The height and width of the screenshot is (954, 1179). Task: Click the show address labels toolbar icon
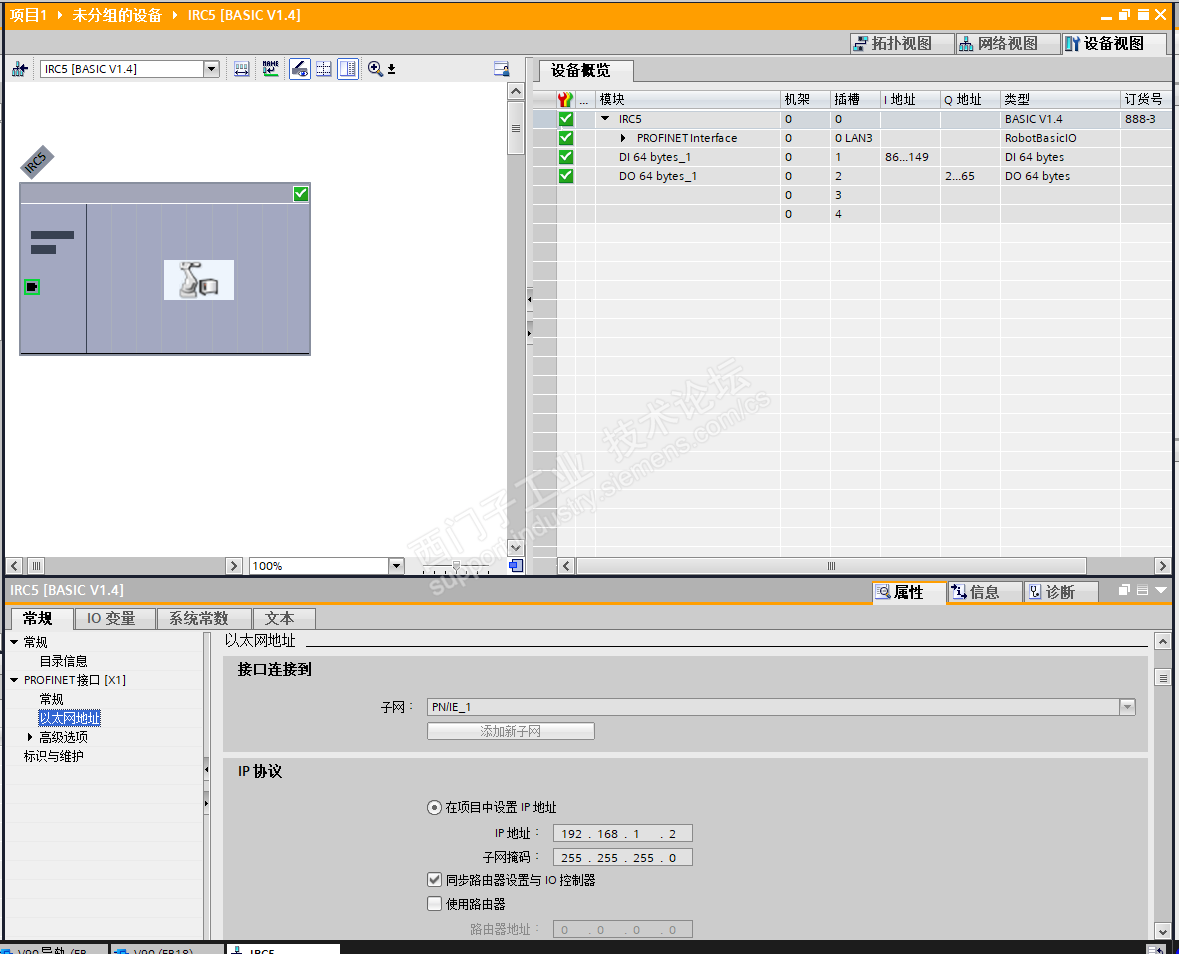[x=241, y=69]
